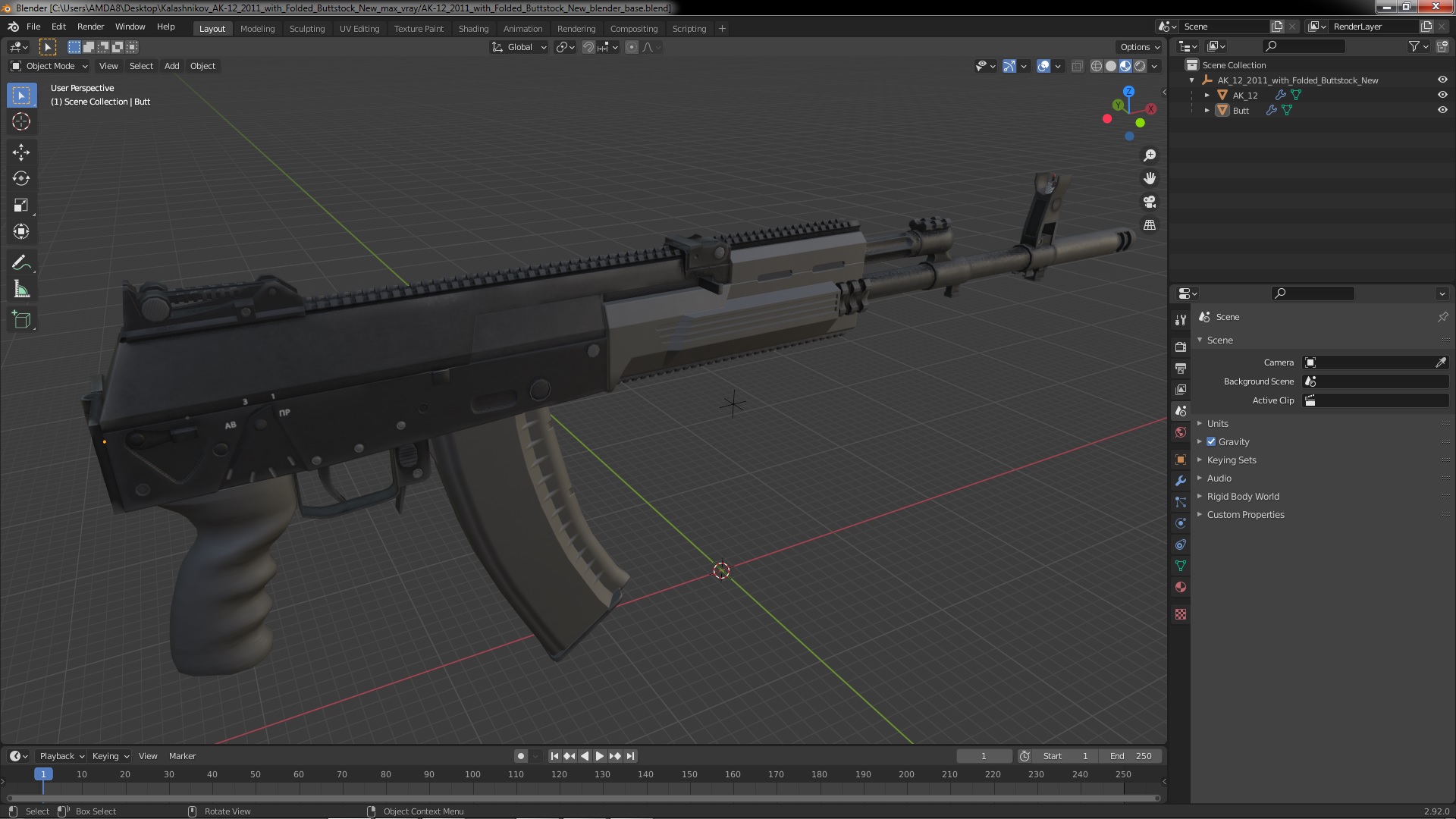Expand the Rigid Body World panel
Viewport: 1456px width, 819px height.
pos(1243,496)
